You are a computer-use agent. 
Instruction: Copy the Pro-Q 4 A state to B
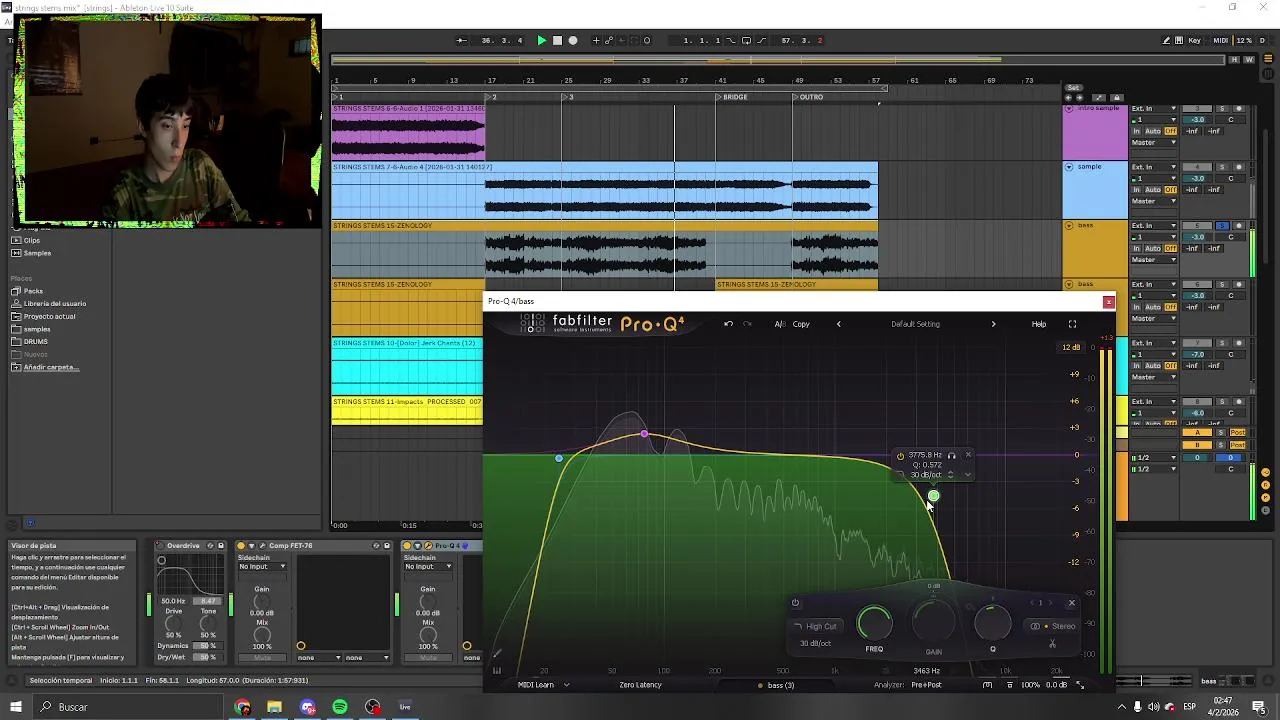click(x=801, y=324)
